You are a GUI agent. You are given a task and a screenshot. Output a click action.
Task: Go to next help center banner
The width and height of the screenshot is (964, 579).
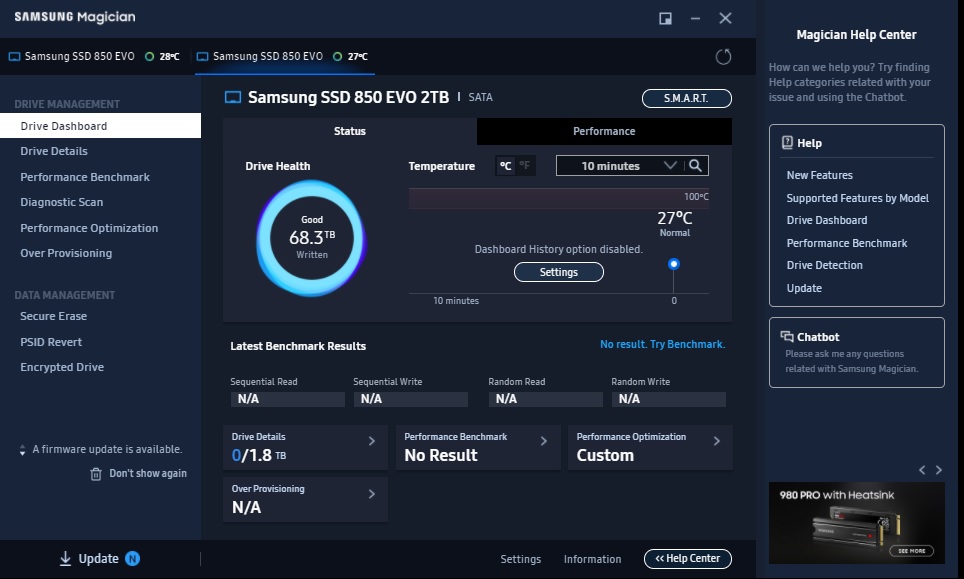click(x=938, y=470)
